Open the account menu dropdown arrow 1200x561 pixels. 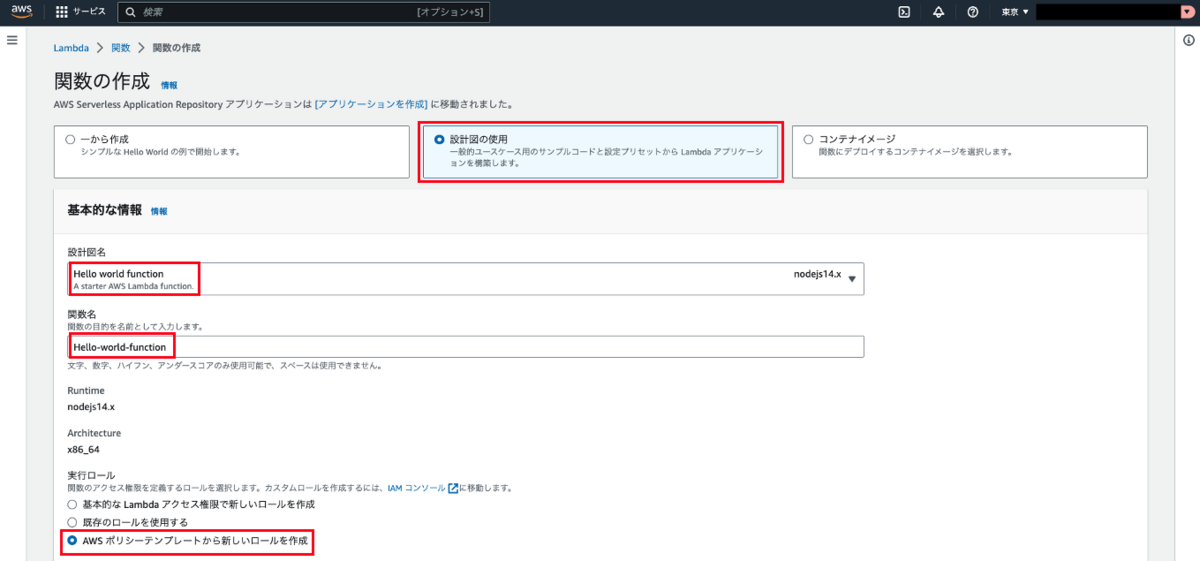[x=1186, y=12]
